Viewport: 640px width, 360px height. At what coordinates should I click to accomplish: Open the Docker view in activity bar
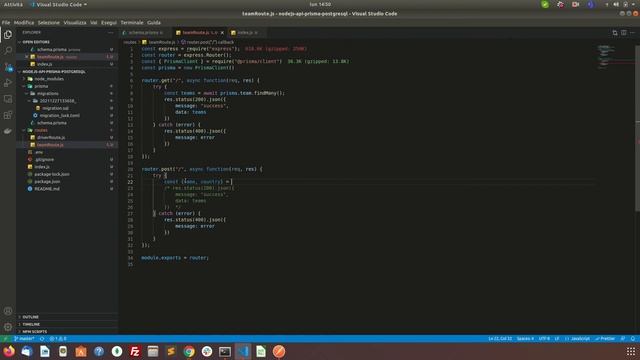[x=8, y=131]
